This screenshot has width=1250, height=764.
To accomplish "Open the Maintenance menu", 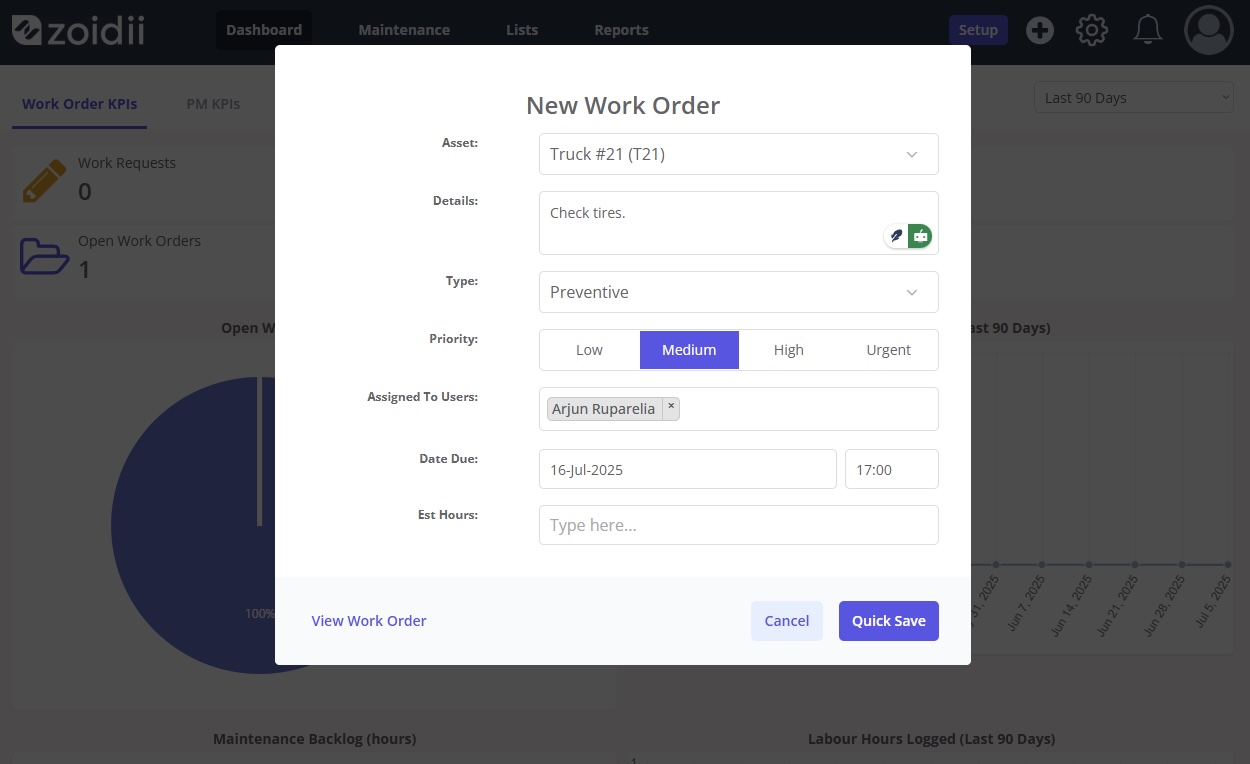I will tap(404, 30).
